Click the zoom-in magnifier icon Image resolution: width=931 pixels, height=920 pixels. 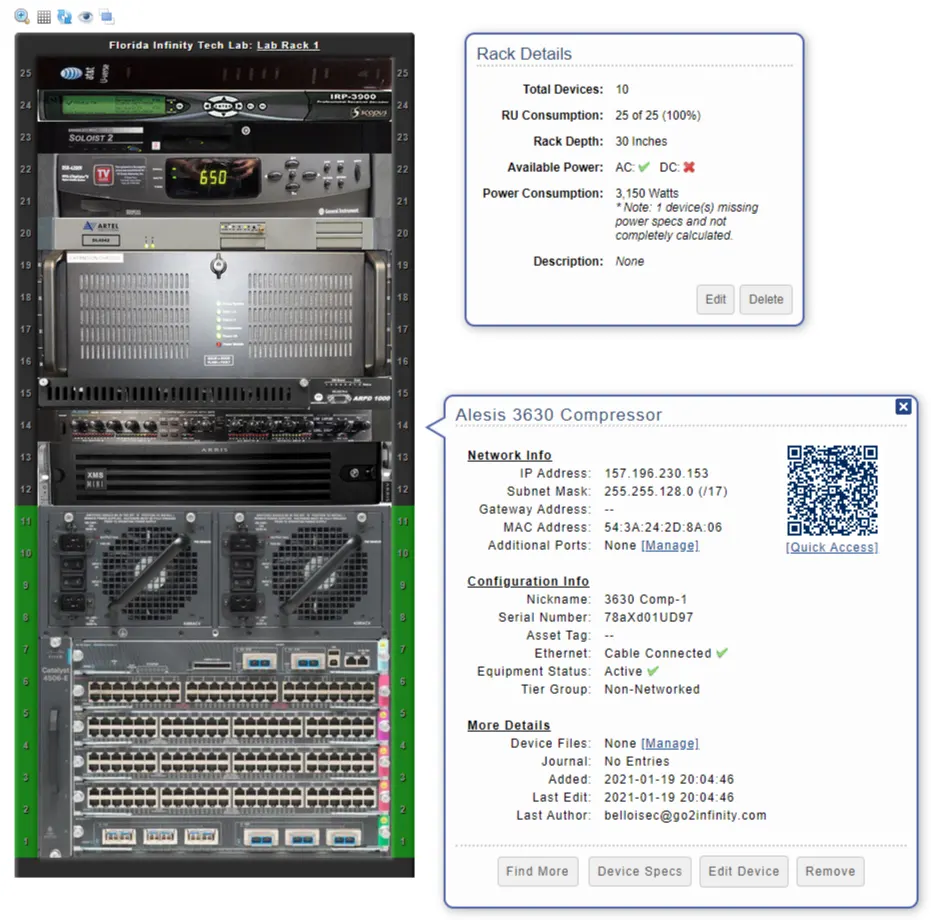22,17
